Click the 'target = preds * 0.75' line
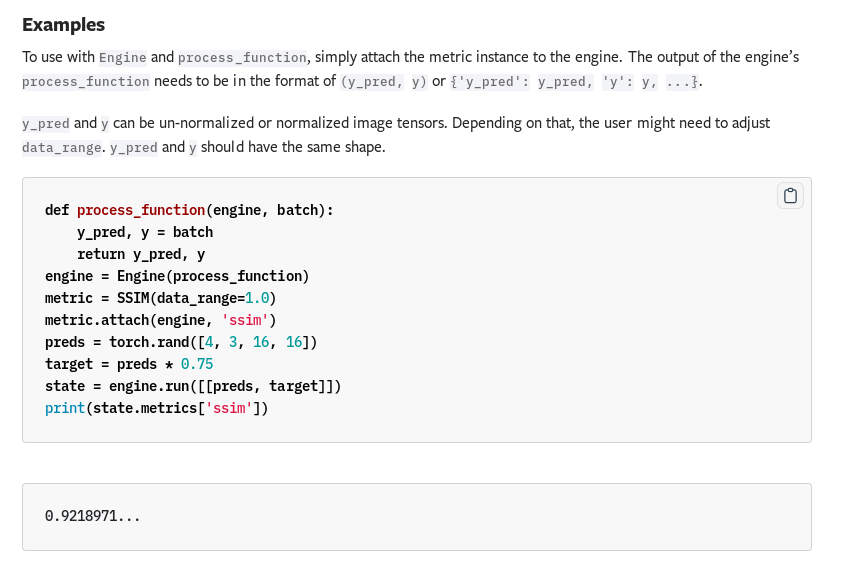This screenshot has width=861, height=584. [x=129, y=364]
